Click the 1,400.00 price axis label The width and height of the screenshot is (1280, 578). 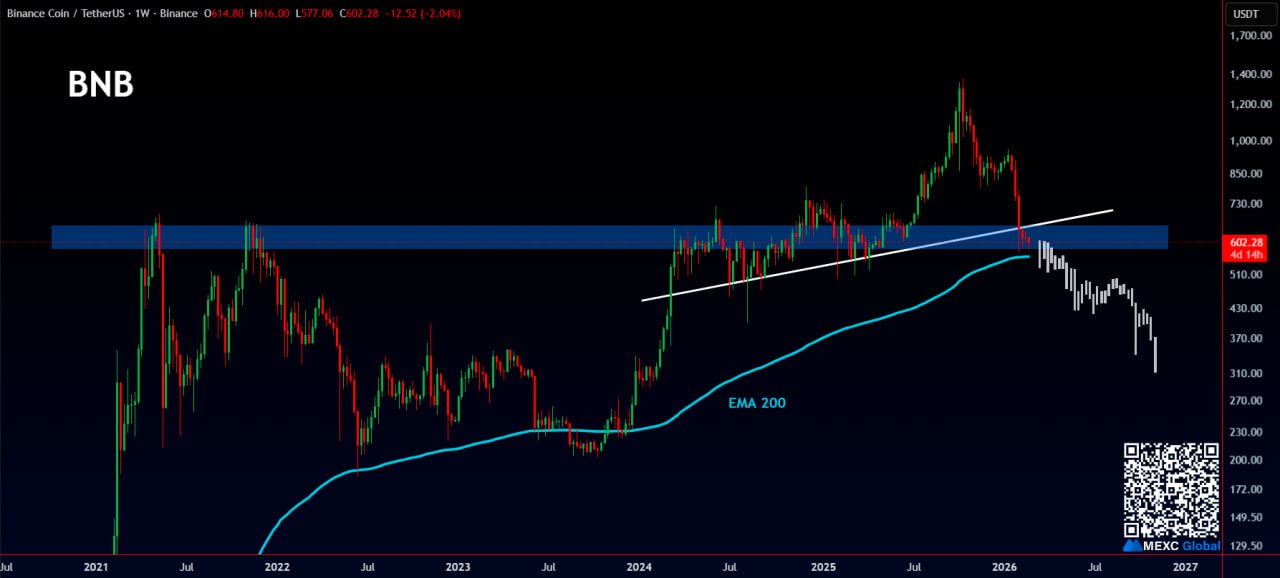1250,75
